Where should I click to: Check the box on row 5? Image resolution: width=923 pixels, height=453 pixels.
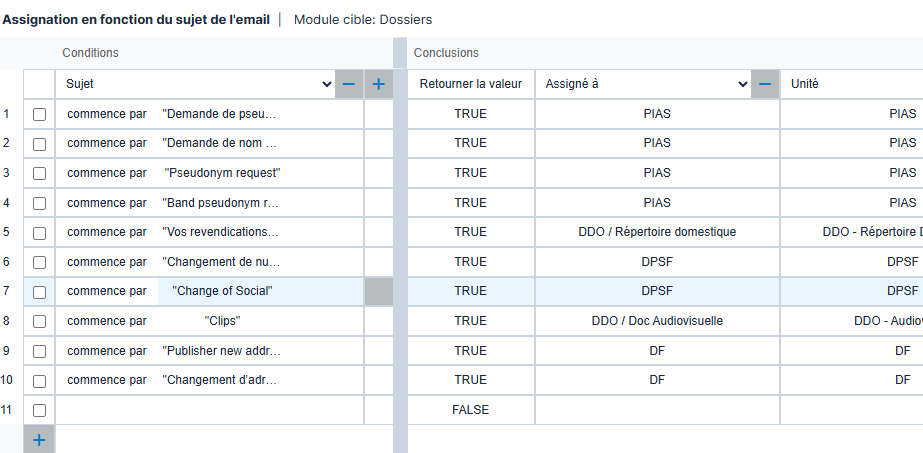coord(39,233)
